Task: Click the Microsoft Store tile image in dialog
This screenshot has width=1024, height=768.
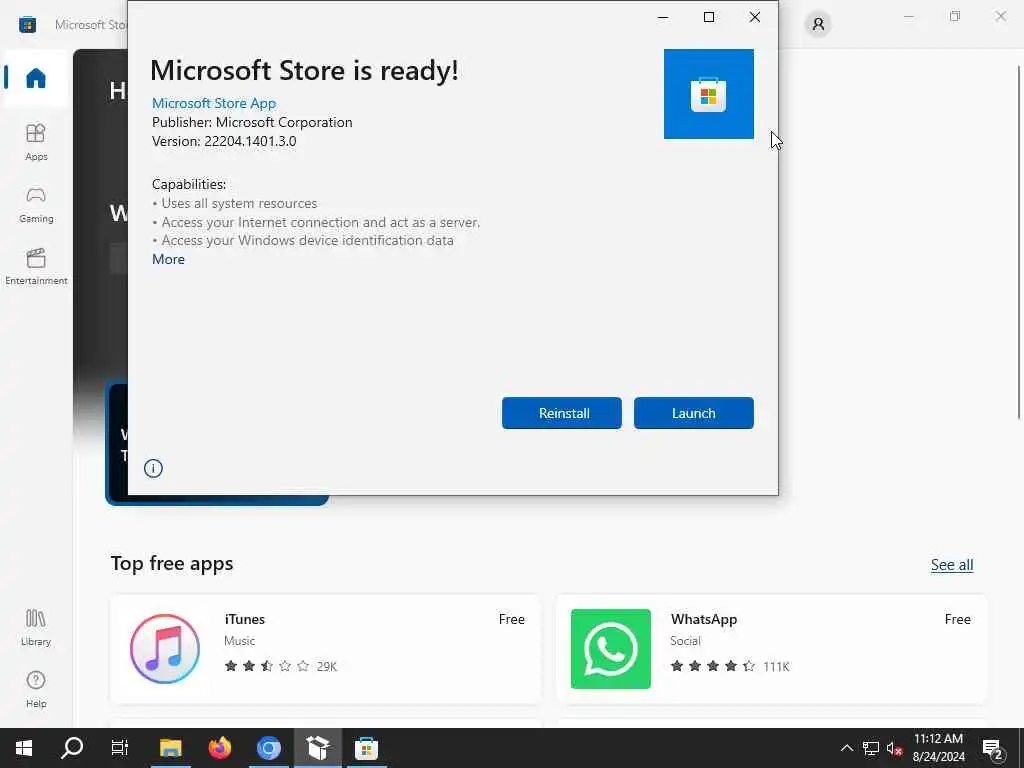Action: coord(709,94)
